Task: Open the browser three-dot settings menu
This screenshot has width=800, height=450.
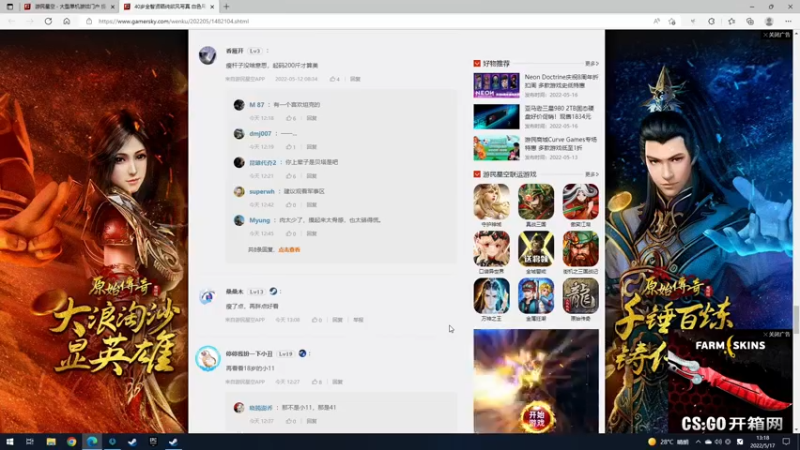Action: pyautogui.click(x=788, y=21)
